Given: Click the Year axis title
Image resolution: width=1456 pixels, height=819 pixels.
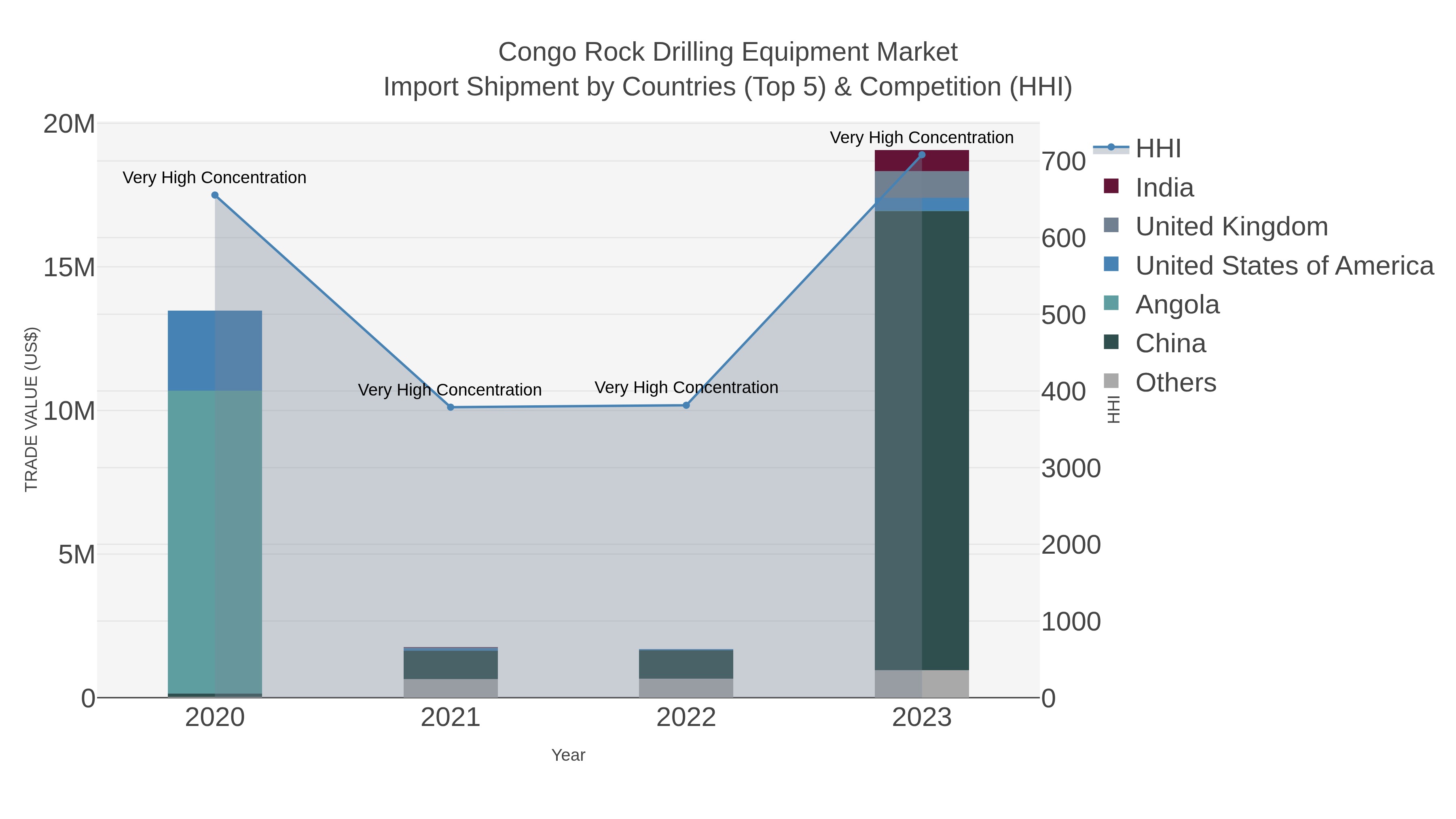Looking at the screenshot, I should (x=568, y=755).
